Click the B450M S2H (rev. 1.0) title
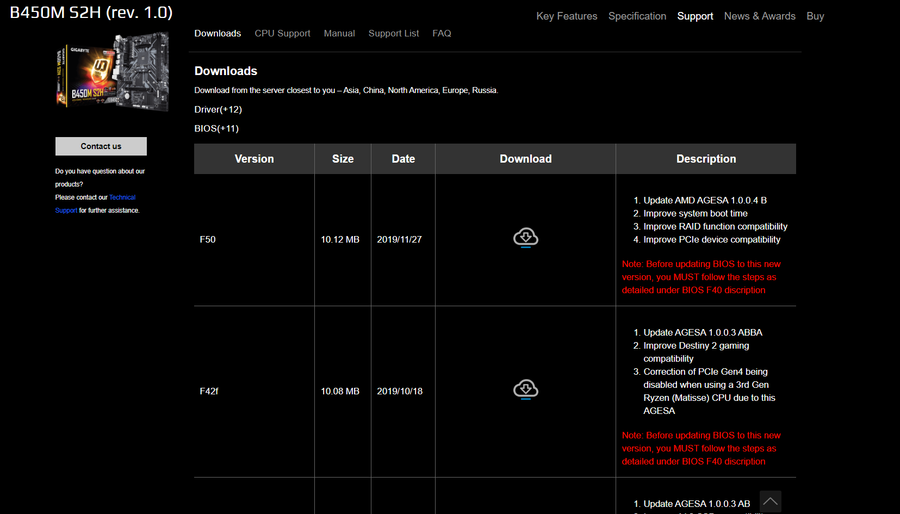Screen dimensions: 900x514 pyautogui.click(x=91, y=12)
